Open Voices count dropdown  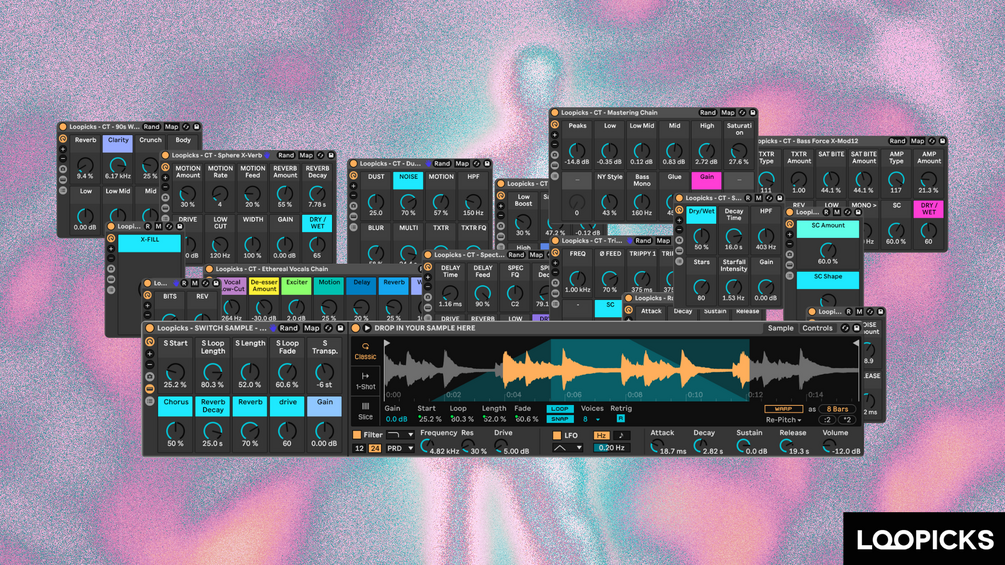click(x=591, y=419)
